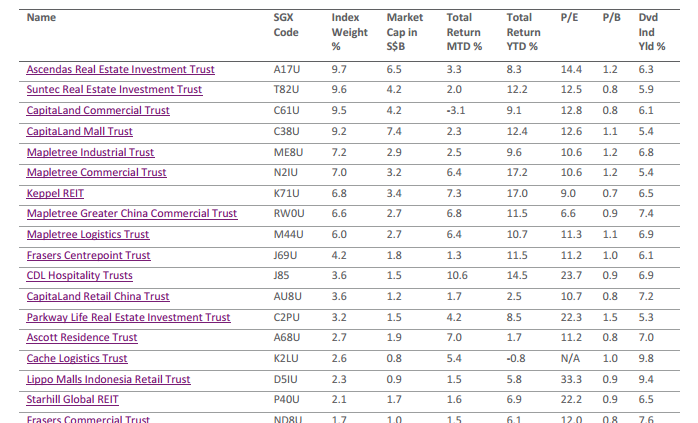Open CapitaLand Retail China Trust link

pos(98,296)
